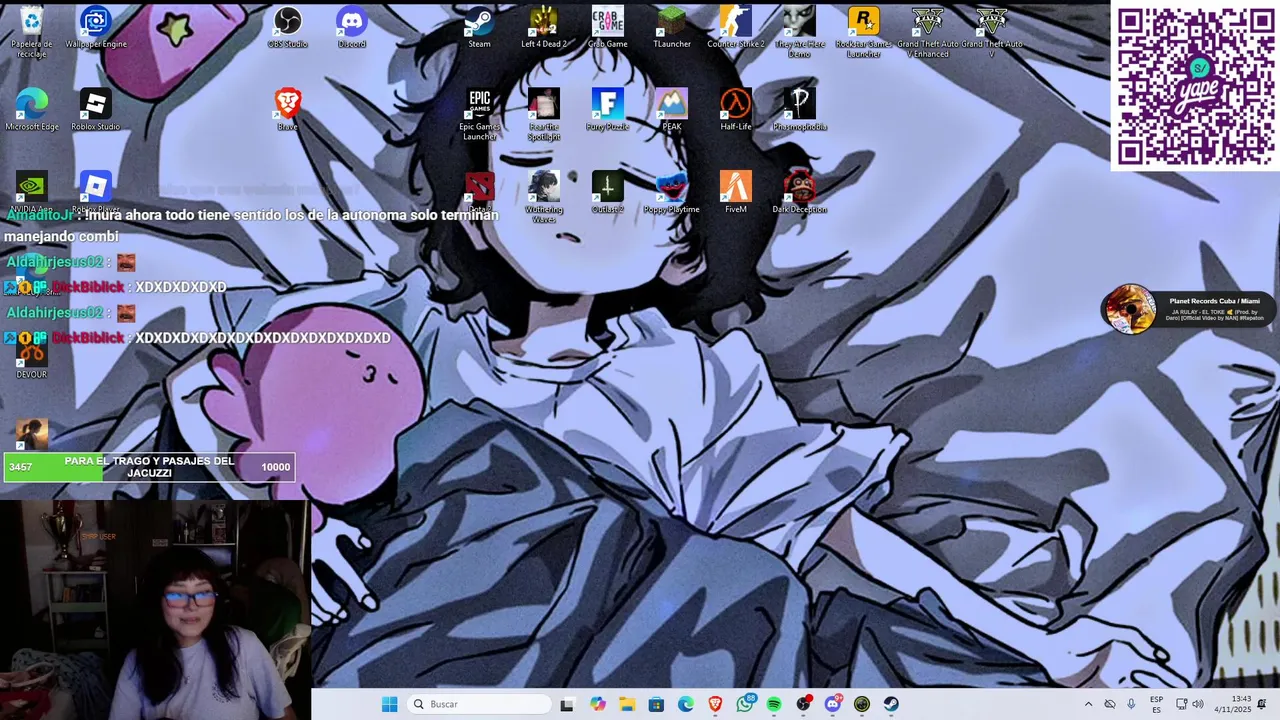Select the Fear the Spotlight icon

pyautogui.click(x=544, y=115)
